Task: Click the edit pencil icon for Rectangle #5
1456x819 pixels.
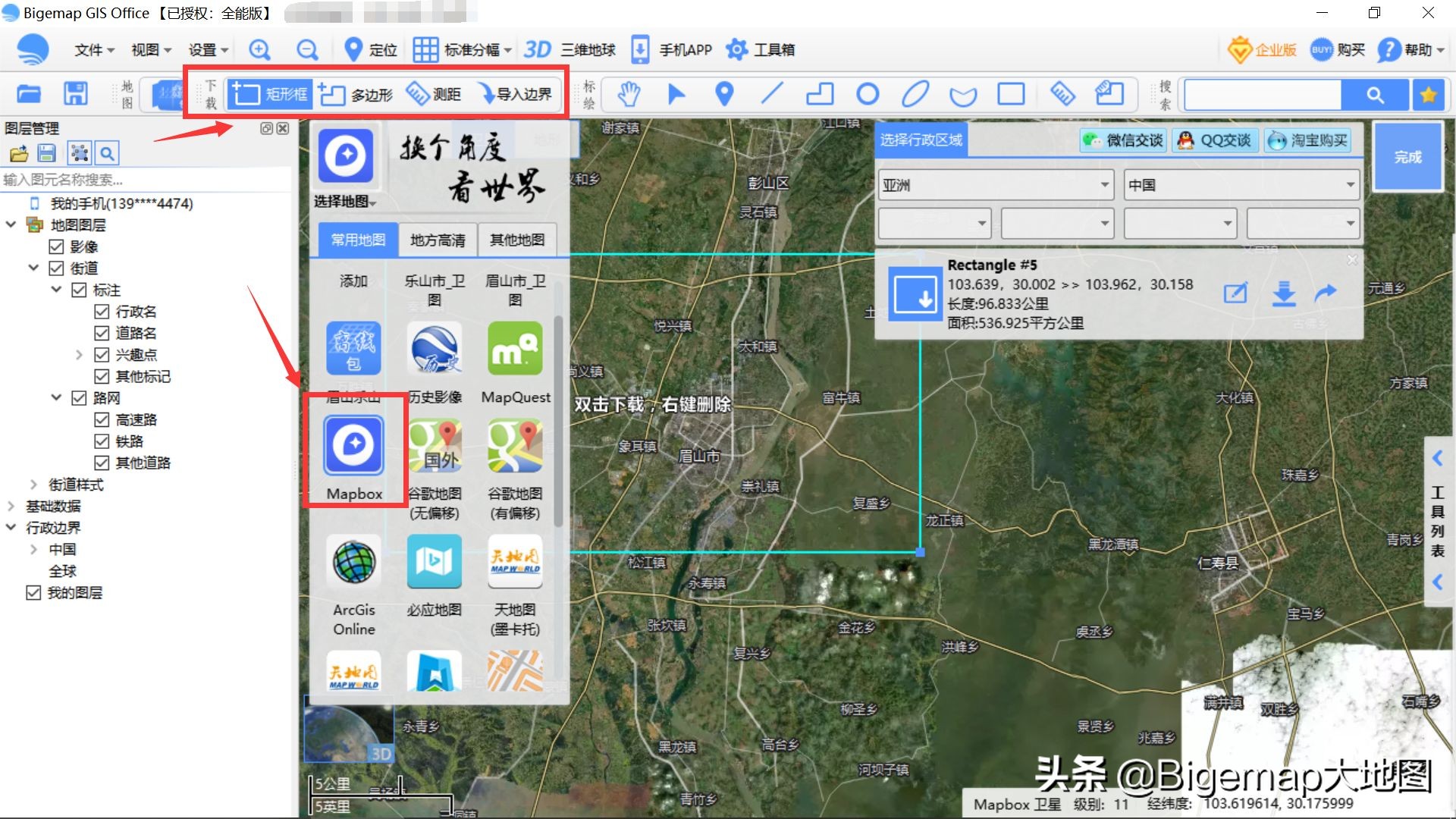Action: coord(1235,293)
